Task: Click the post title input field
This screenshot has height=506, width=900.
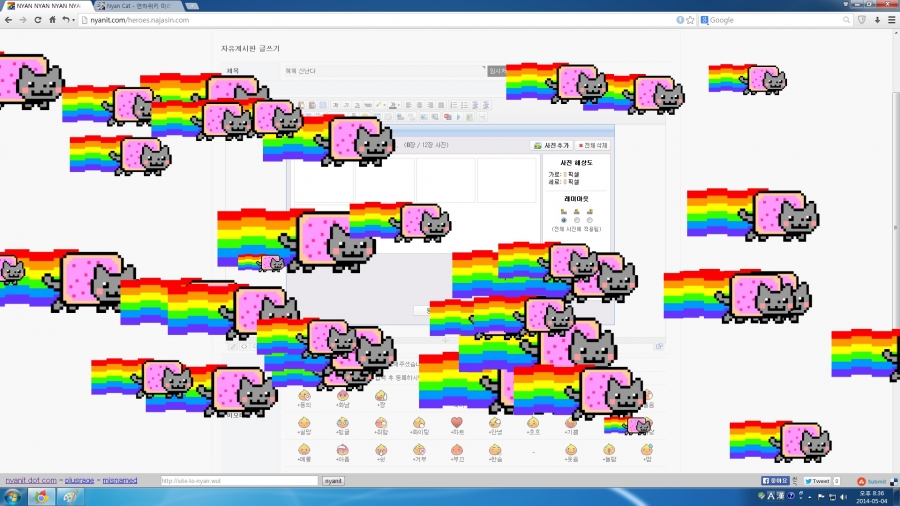Action: click(383, 71)
